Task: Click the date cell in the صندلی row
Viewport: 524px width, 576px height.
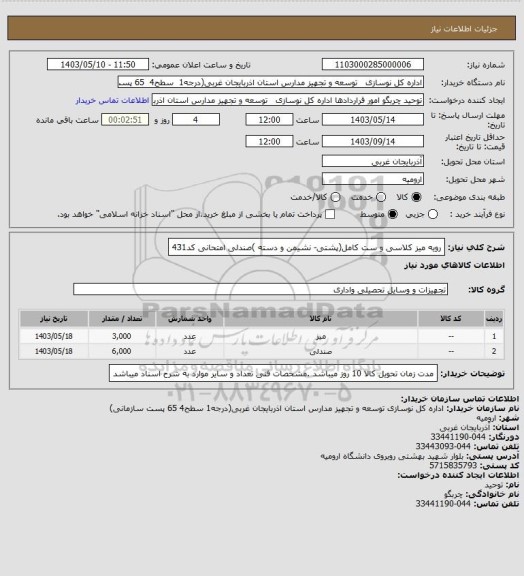Action: coord(54,351)
